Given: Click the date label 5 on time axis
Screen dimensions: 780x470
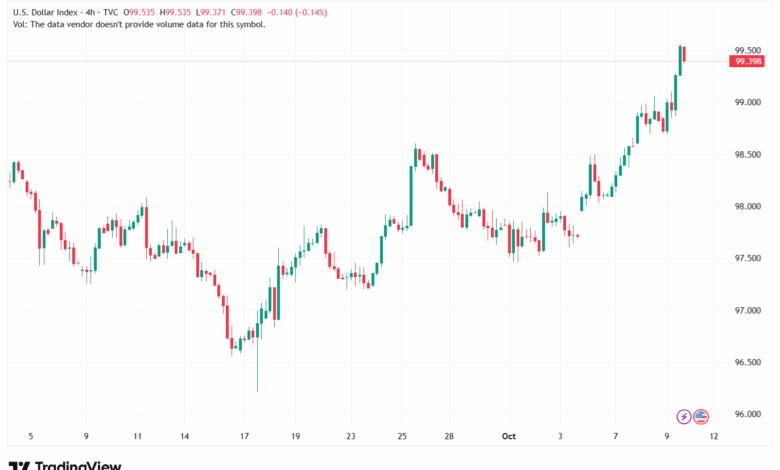Looking at the screenshot, I should tap(31, 436).
